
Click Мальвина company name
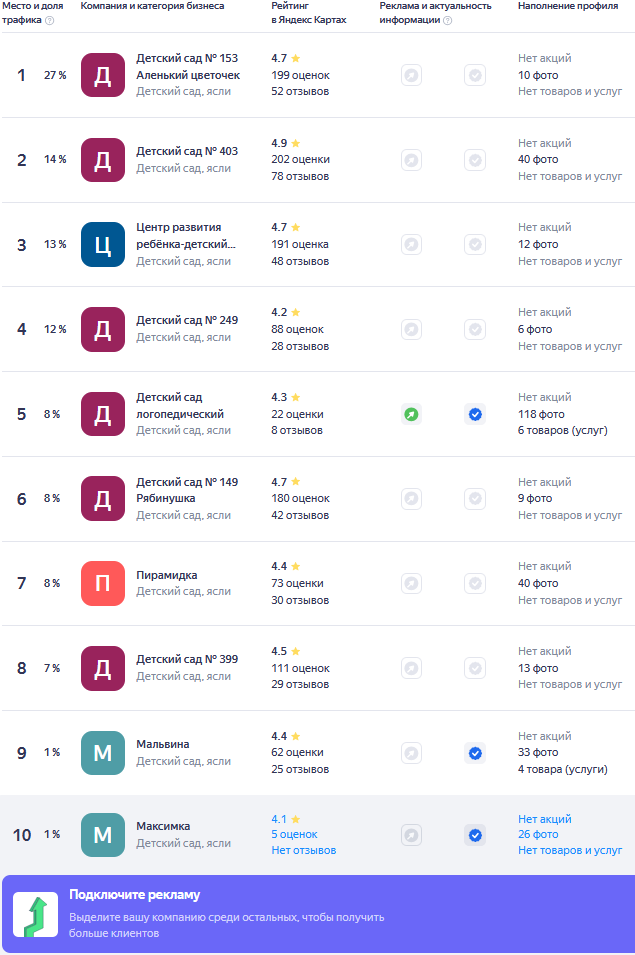163,744
